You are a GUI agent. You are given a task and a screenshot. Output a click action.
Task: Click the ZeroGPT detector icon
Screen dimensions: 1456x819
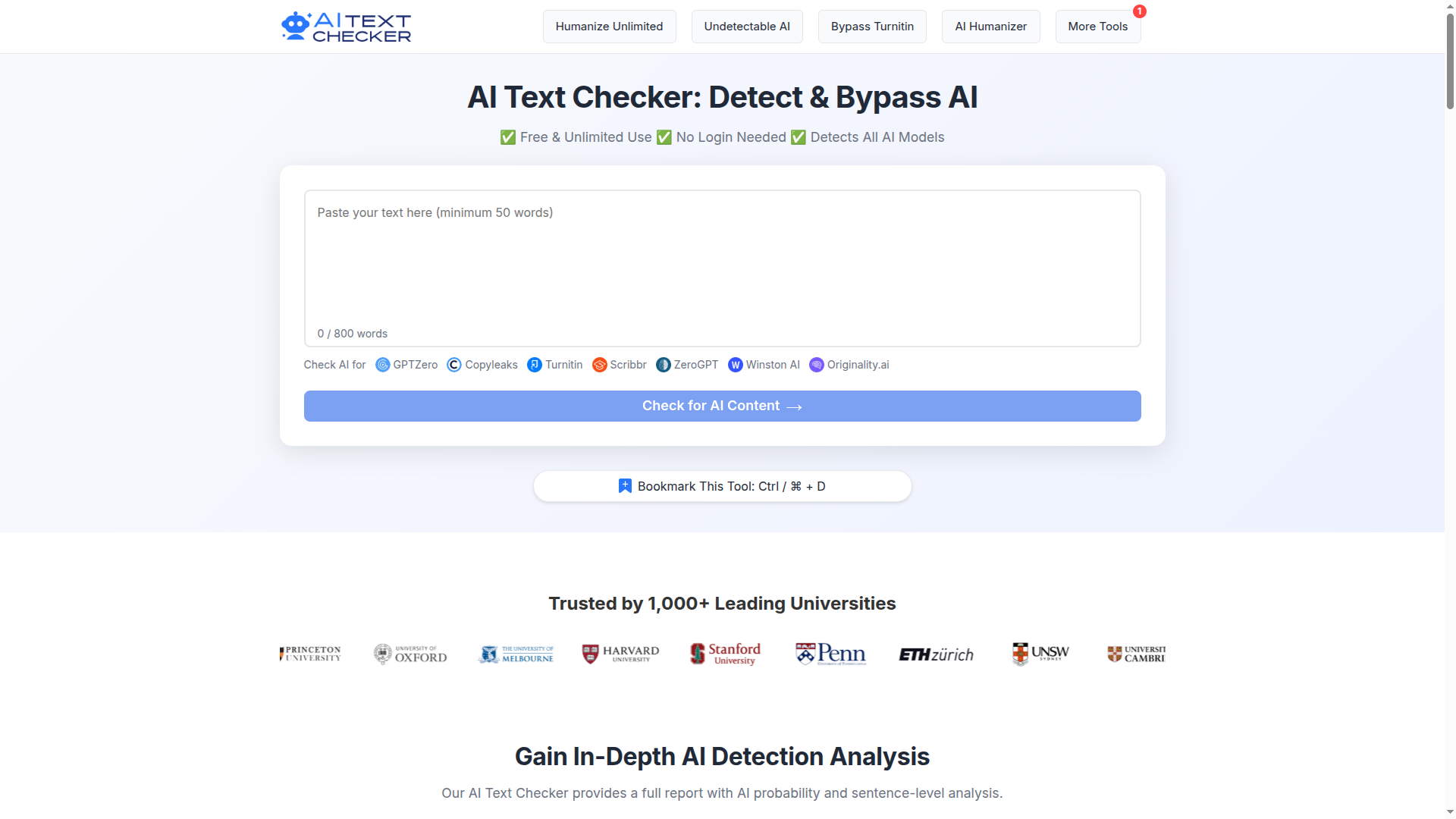point(664,365)
